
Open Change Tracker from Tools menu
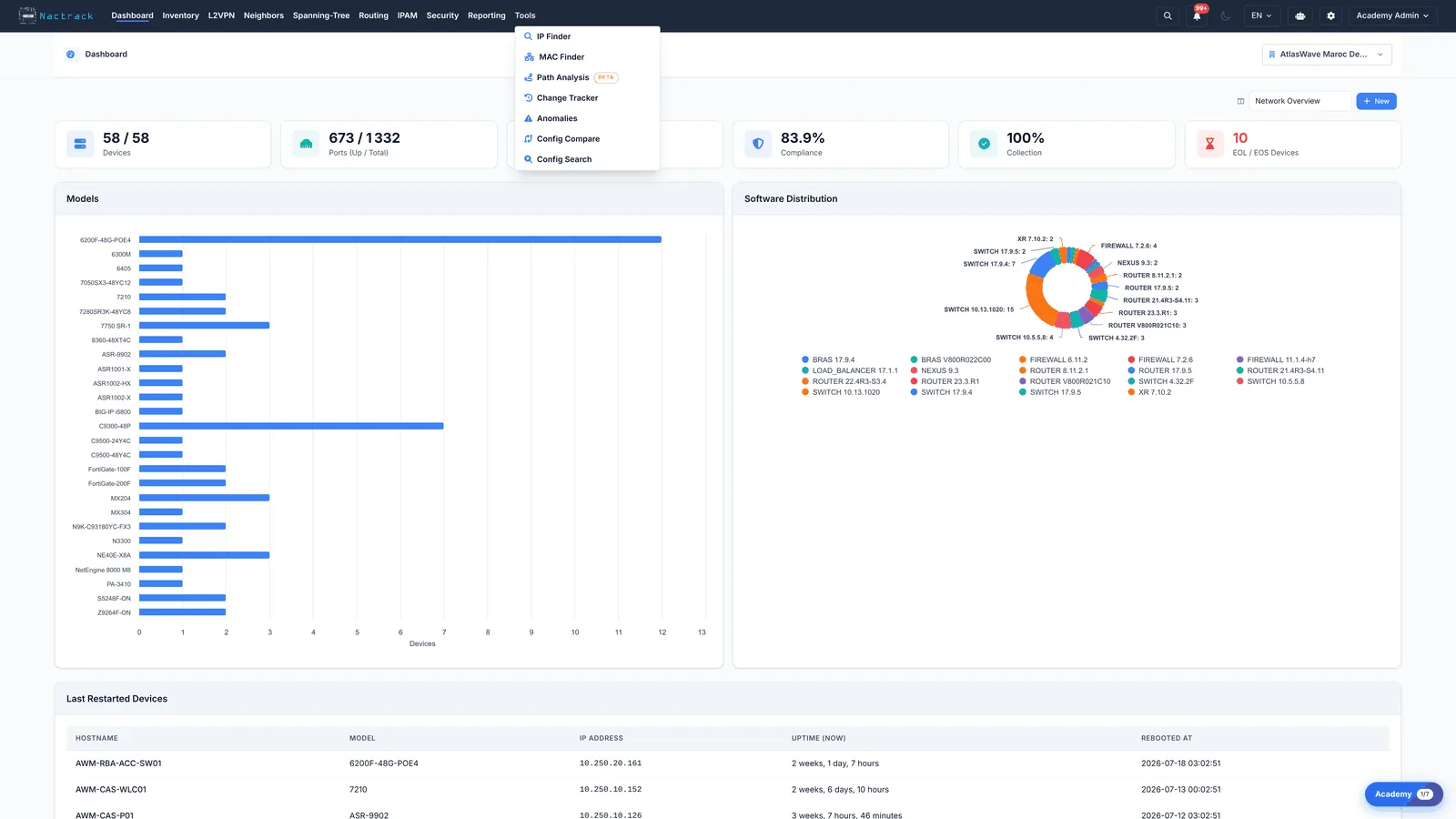click(587, 98)
